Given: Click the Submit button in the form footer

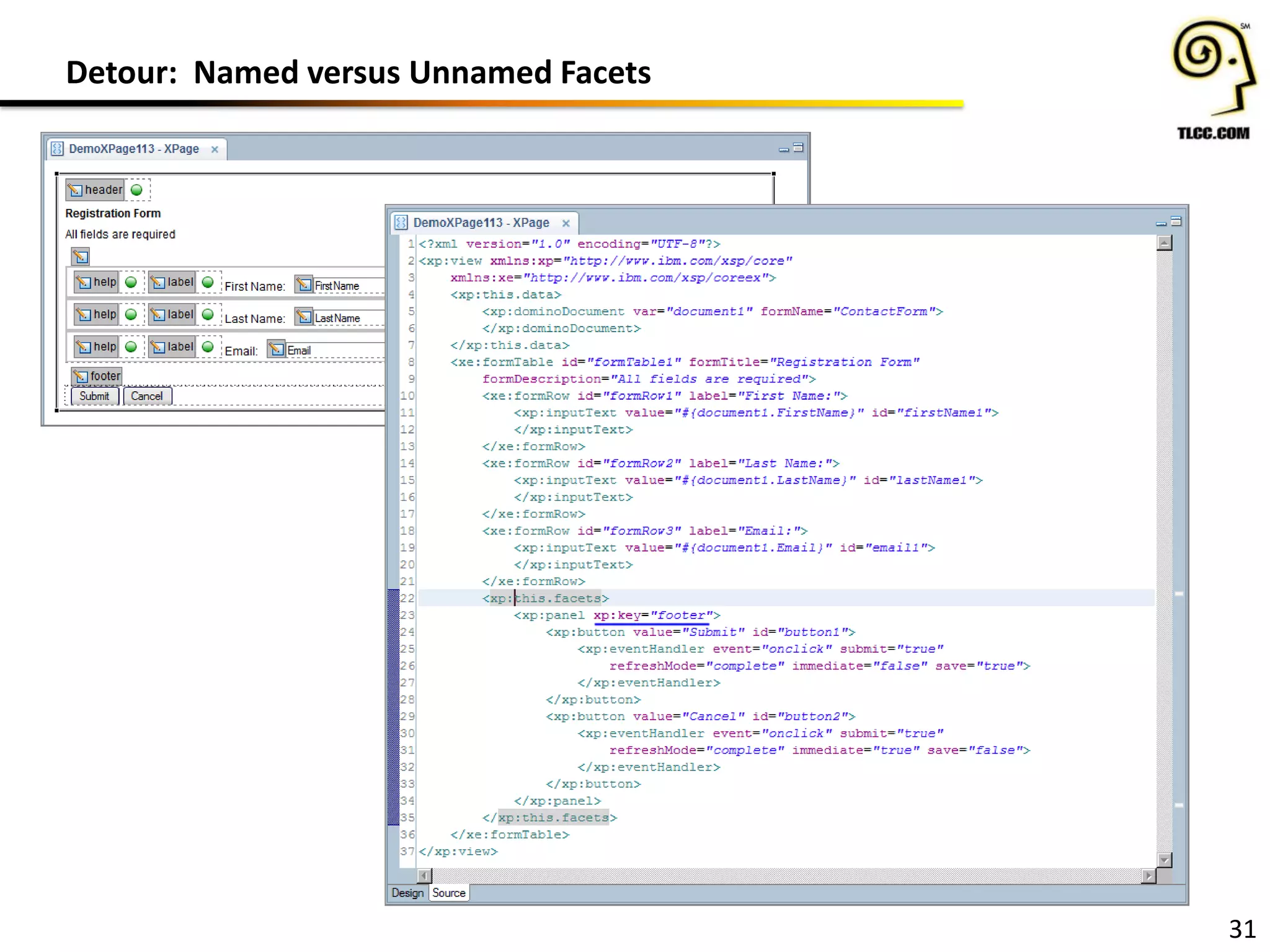Looking at the screenshot, I should click(x=94, y=396).
